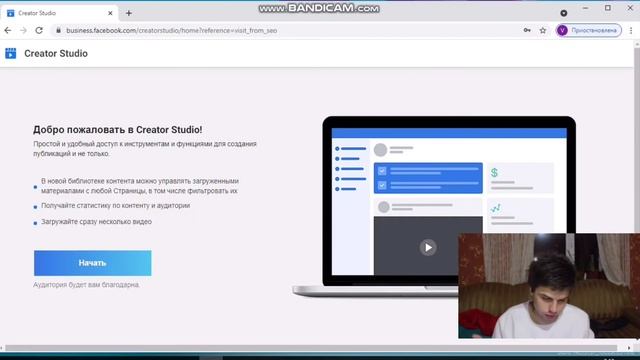
Task: Open Chrome three-dot menu
Action: coord(631,30)
